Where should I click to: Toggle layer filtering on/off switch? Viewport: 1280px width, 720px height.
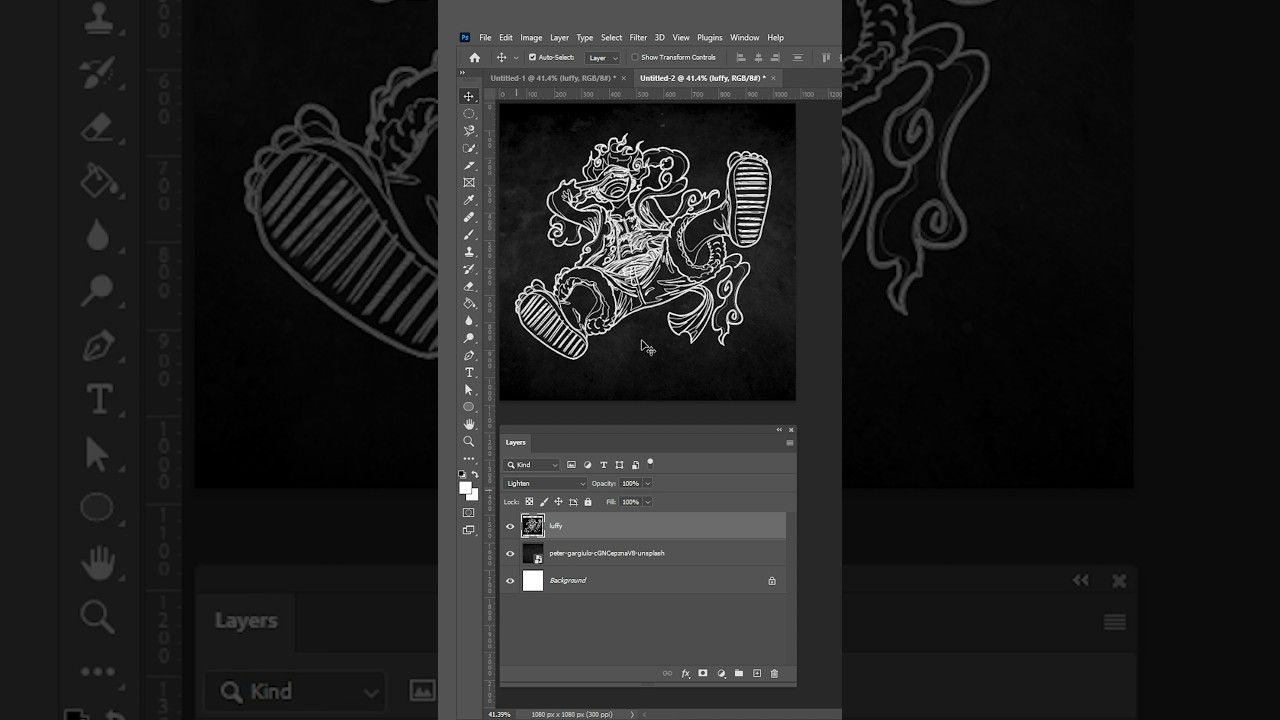pyautogui.click(x=650, y=463)
